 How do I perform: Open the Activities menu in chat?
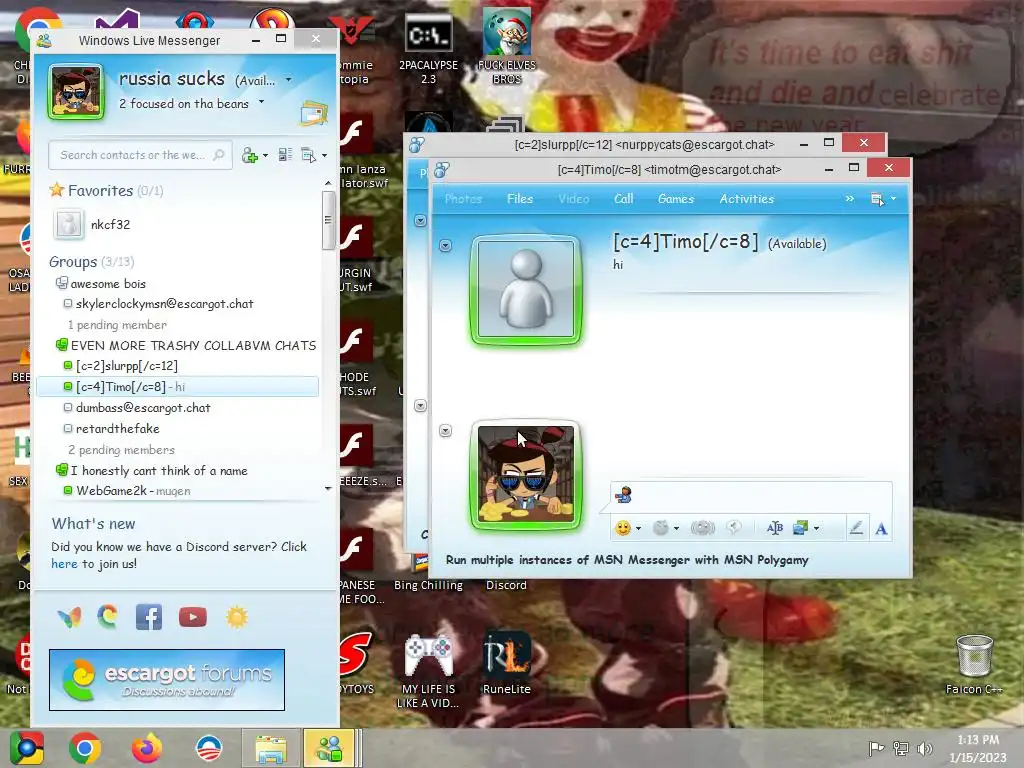pos(746,199)
